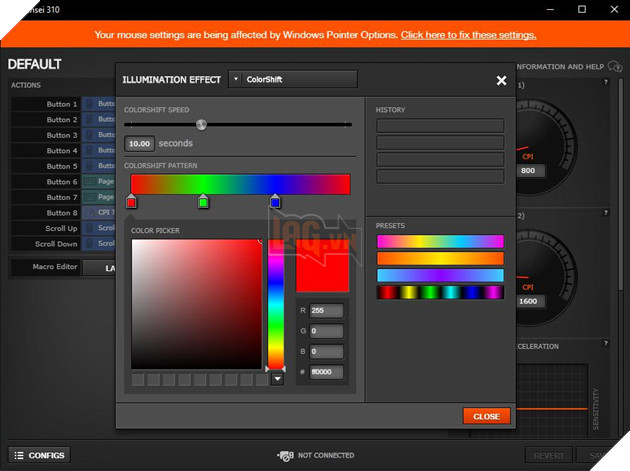Select the multi-color striped preset
Viewport: 630px width, 471px height.
tap(439, 292)
